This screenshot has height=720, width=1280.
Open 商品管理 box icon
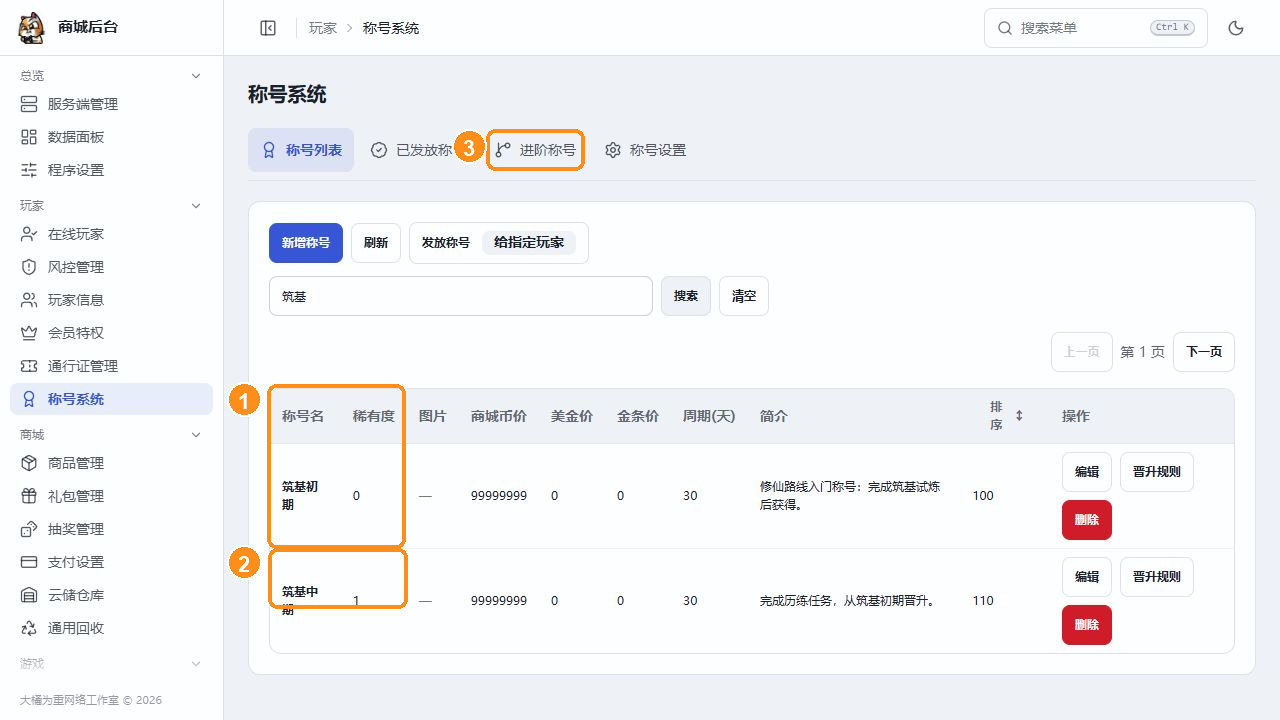click(29, 463)
